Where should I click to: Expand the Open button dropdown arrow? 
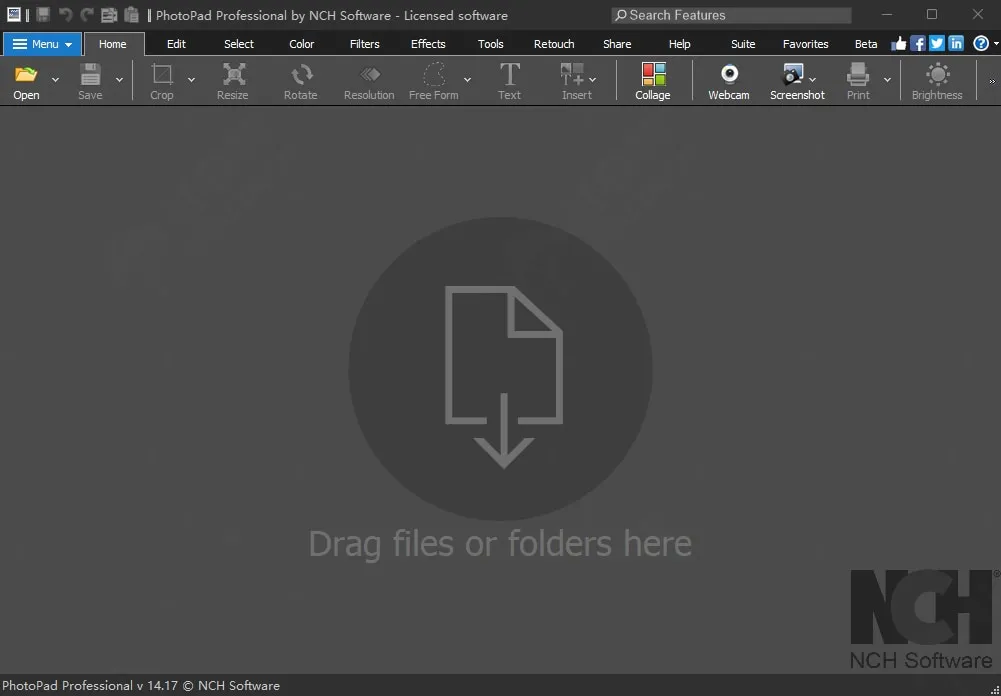tap(55, 80)
